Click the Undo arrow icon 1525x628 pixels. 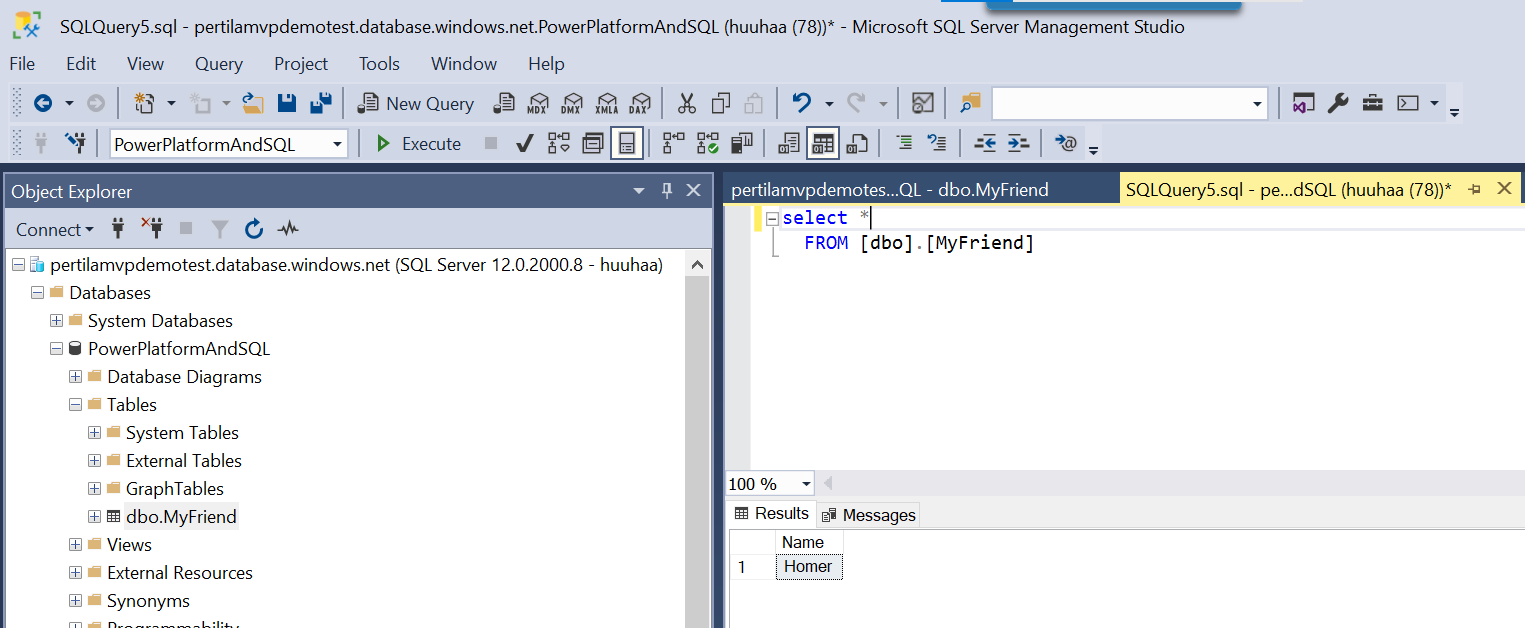click(x=801, y=103)
